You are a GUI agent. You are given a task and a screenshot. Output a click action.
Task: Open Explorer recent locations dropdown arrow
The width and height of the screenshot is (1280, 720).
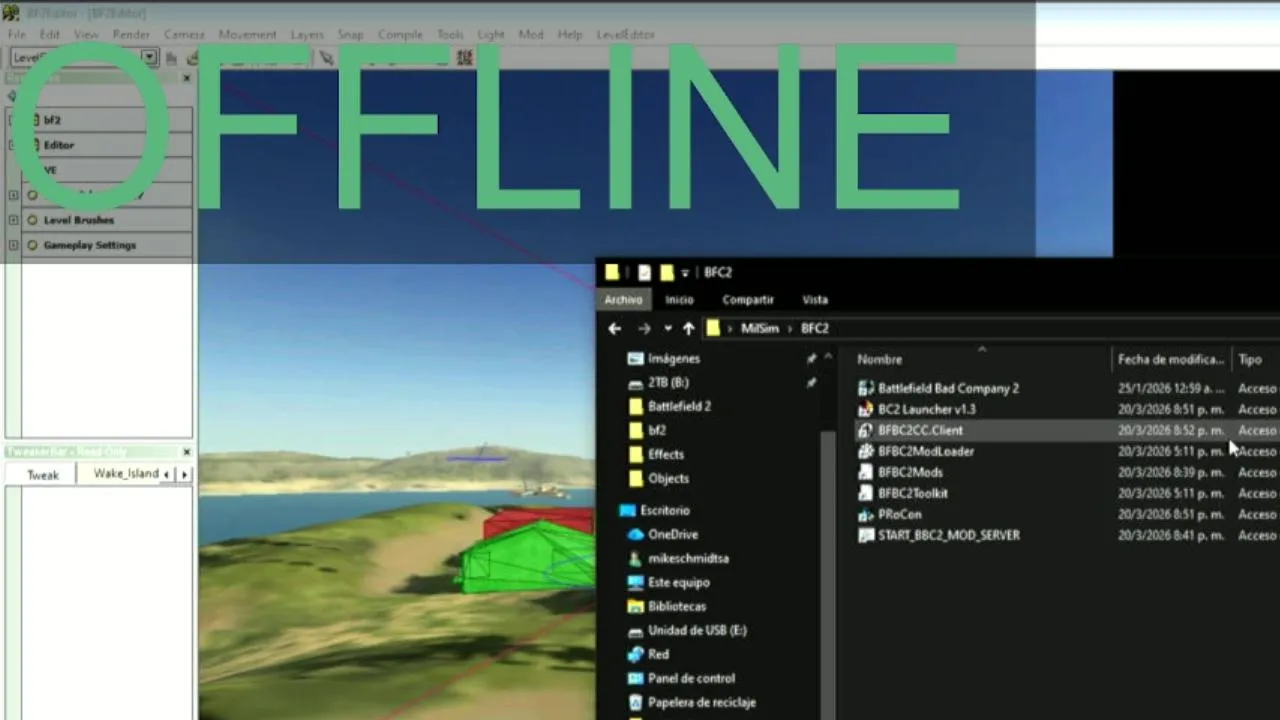click(667, 328)
